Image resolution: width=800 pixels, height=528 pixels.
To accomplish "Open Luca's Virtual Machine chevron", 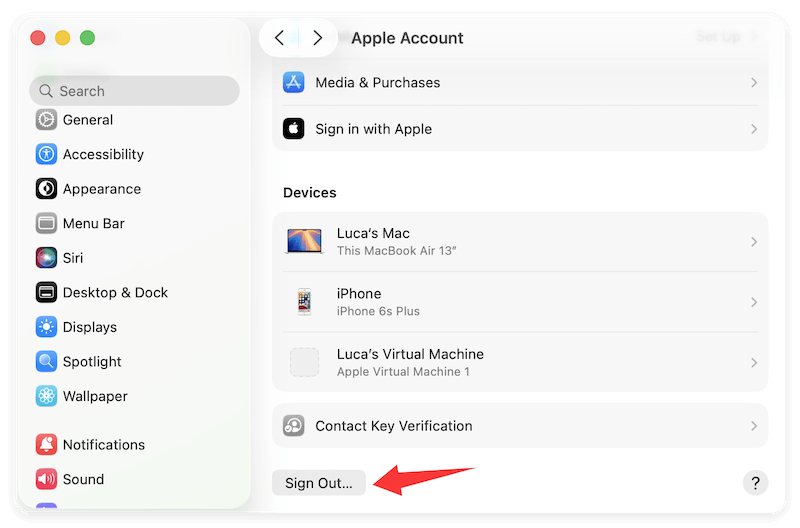I will tap(754, 363).
